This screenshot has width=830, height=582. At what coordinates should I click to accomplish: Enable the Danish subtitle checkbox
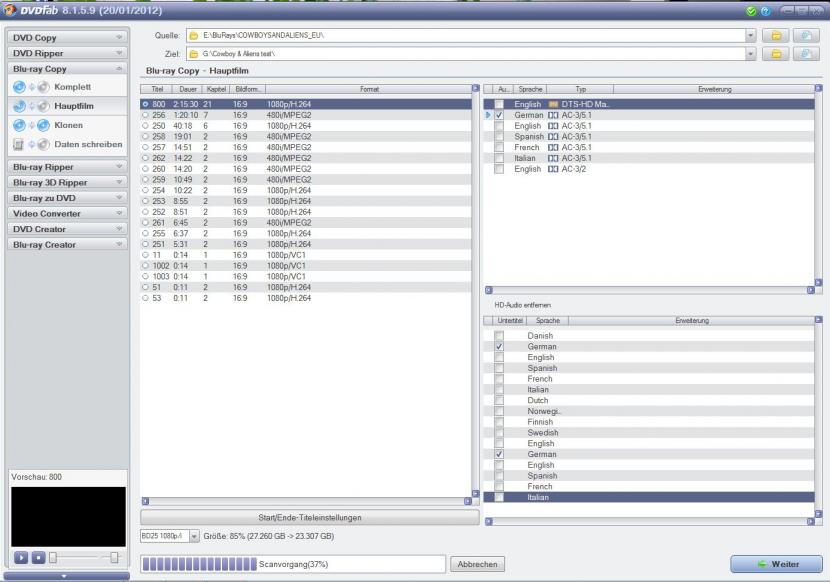tap(499, 336)
